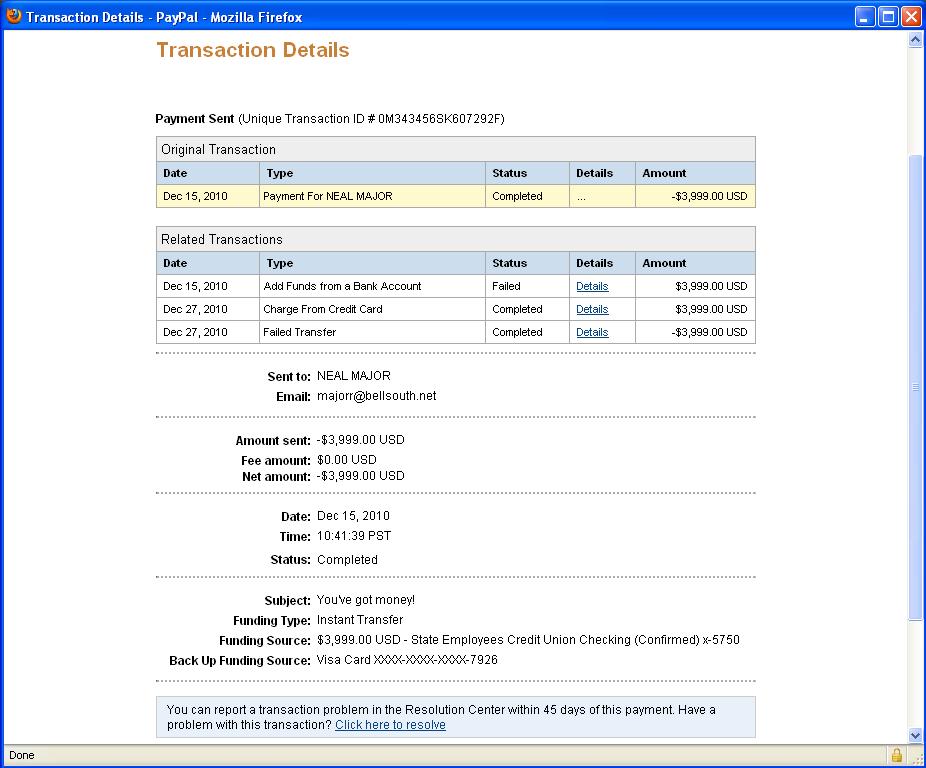Screen dimensions: 926x768
Task: Click the scrollbar down arrow
Action: point(915,735)
